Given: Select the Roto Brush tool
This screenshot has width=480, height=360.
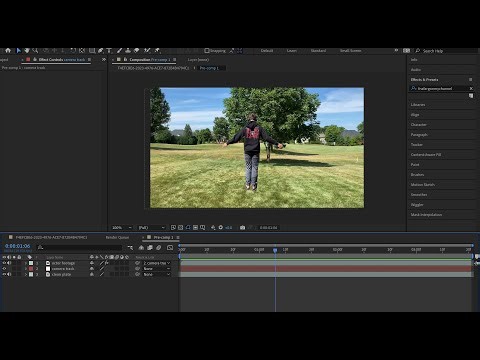Looking at the screenshot, I should point(147,50).
